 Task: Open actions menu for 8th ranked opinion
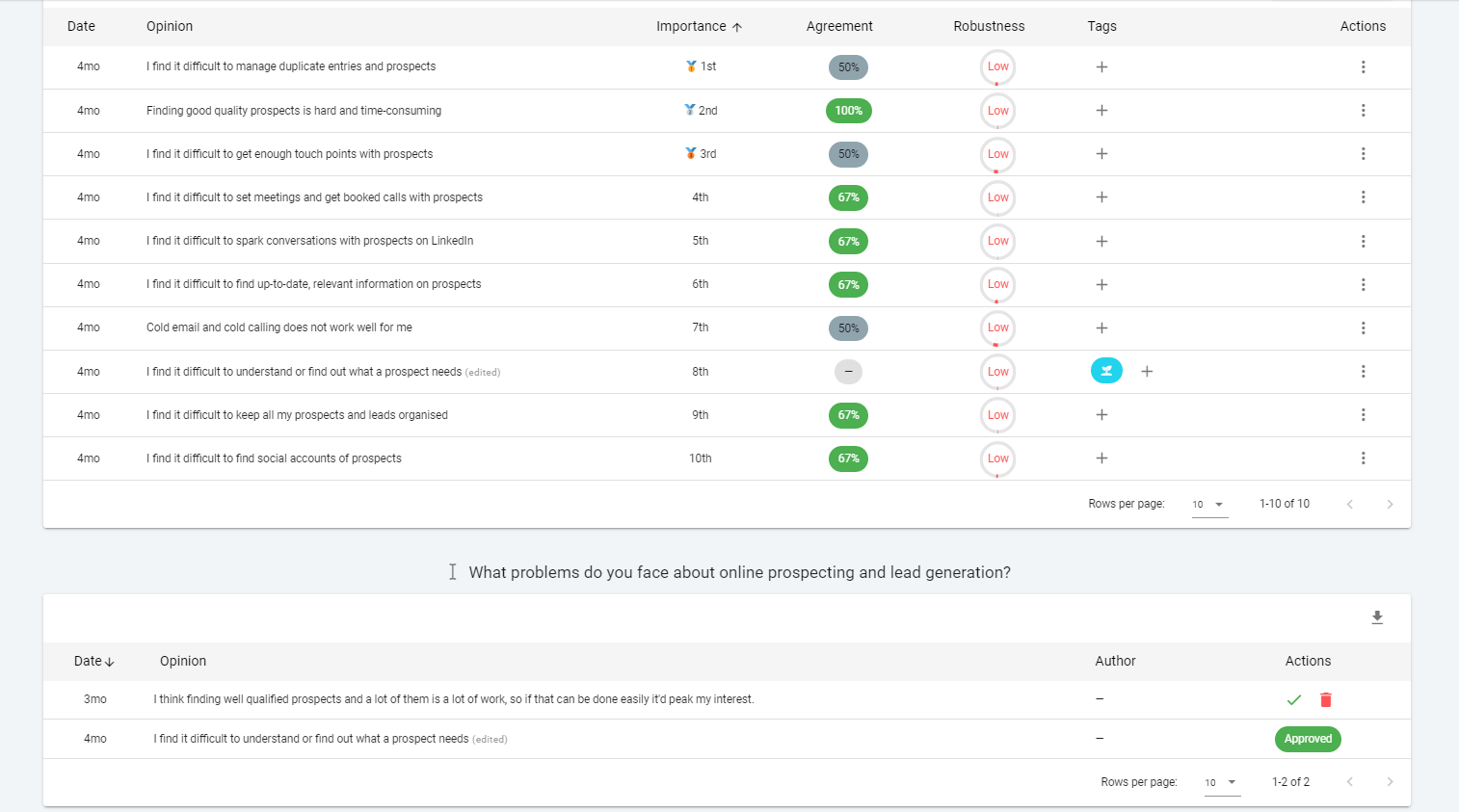[1363, 371]
